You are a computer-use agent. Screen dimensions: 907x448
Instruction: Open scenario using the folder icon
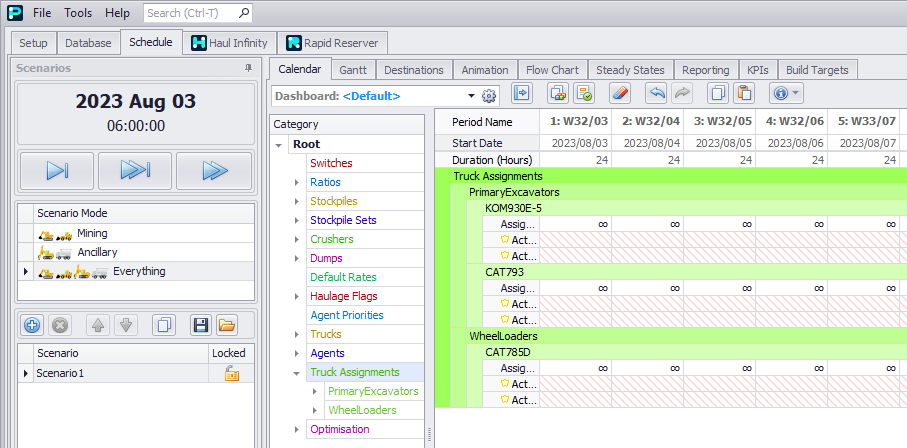coord(227,325)
